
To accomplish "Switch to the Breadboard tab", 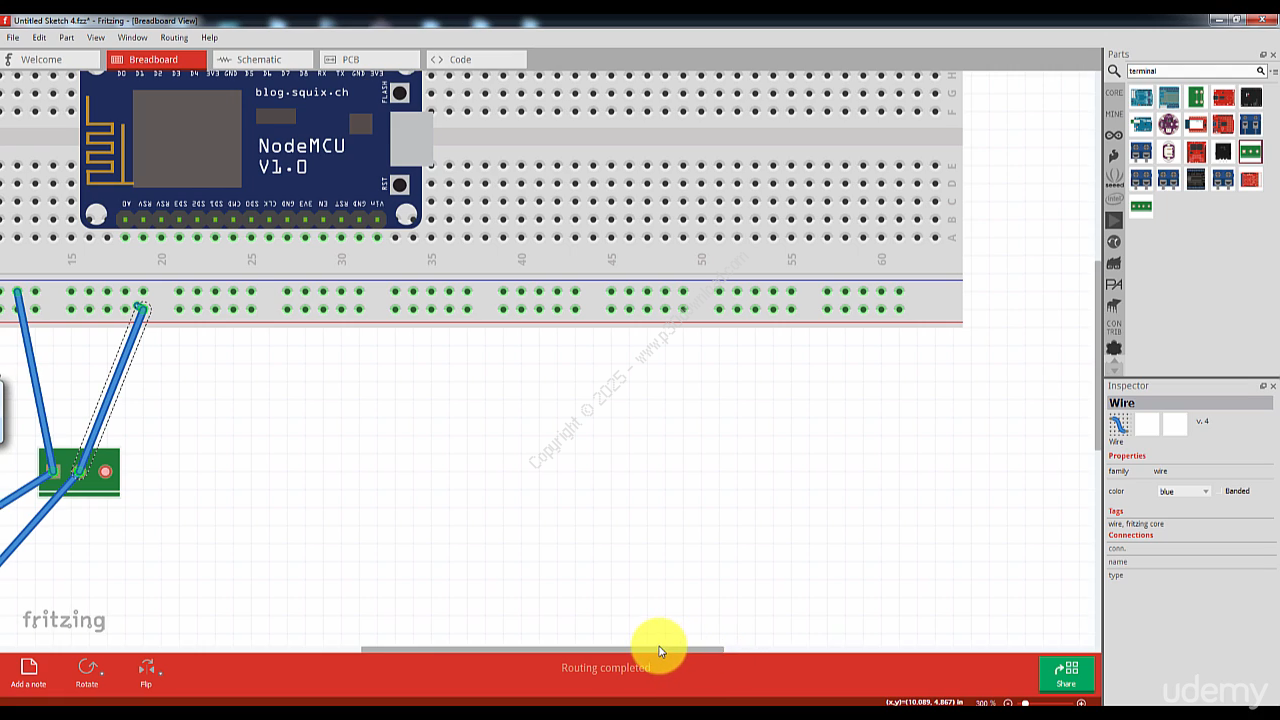I will [156, 59].
